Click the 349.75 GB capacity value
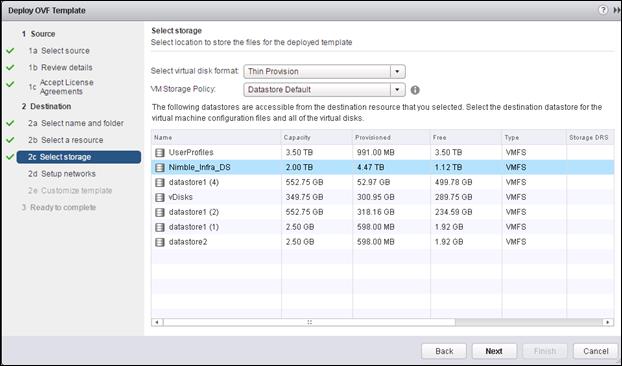 (x=304, y=197)
